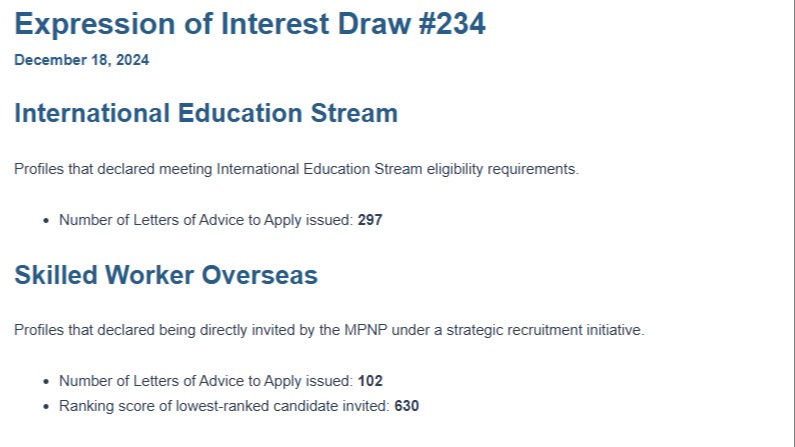Click the bullet marker before the 297 line
This screenshot has height=447, width=795.
tap(46, 220)
